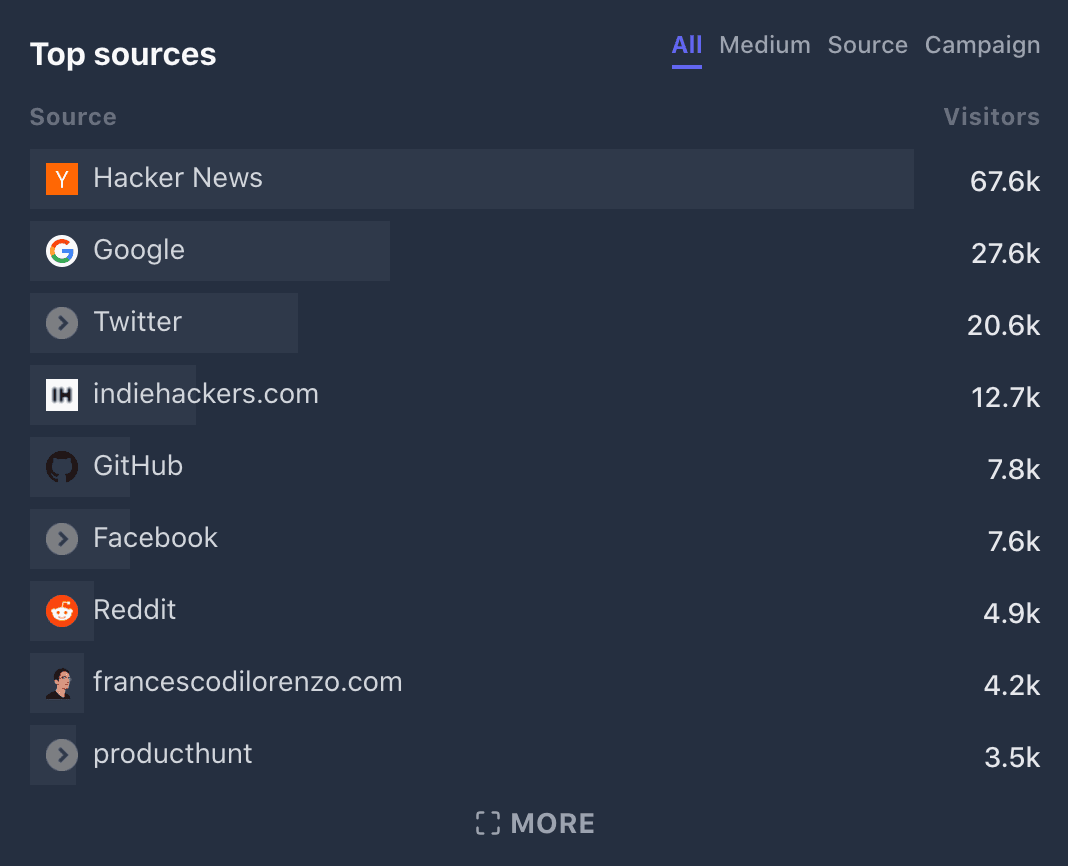Filter by GitHub source
Image resolution: width=1068 pixels, height=866 pixels.
coord(138,466)
